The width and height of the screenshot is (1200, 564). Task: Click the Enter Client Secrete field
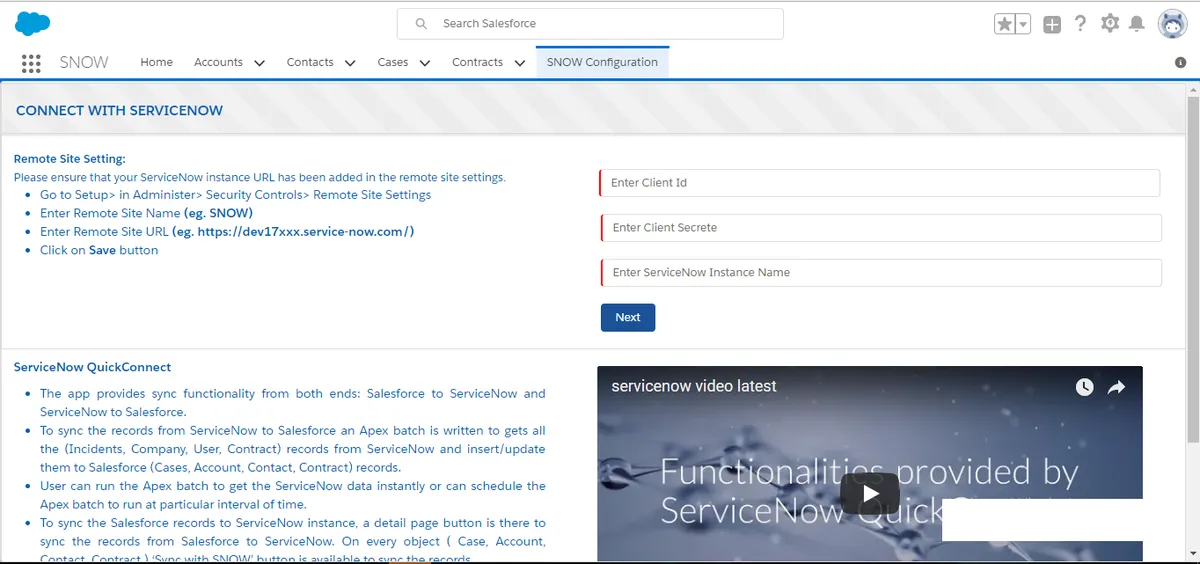(x=880, y=228)
